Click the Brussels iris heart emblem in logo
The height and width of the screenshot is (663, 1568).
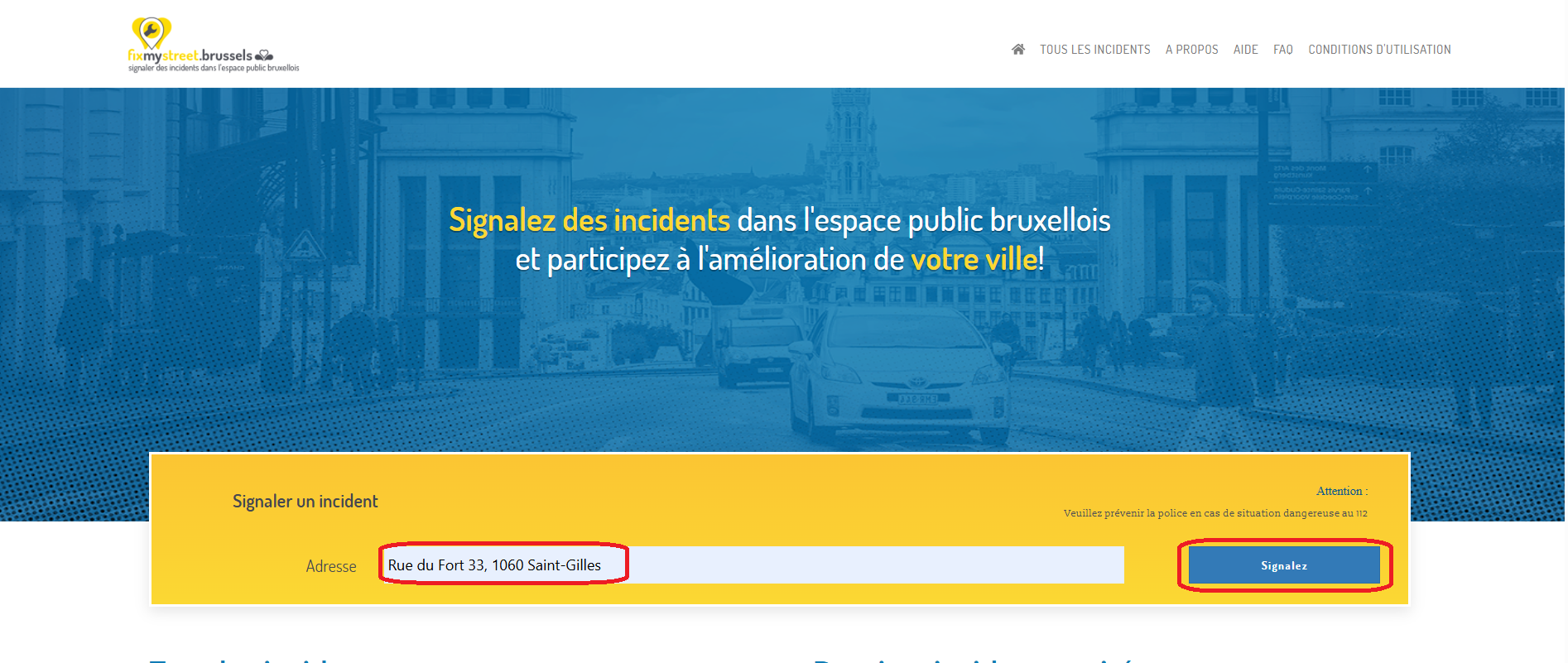click(x=264, y=55)
